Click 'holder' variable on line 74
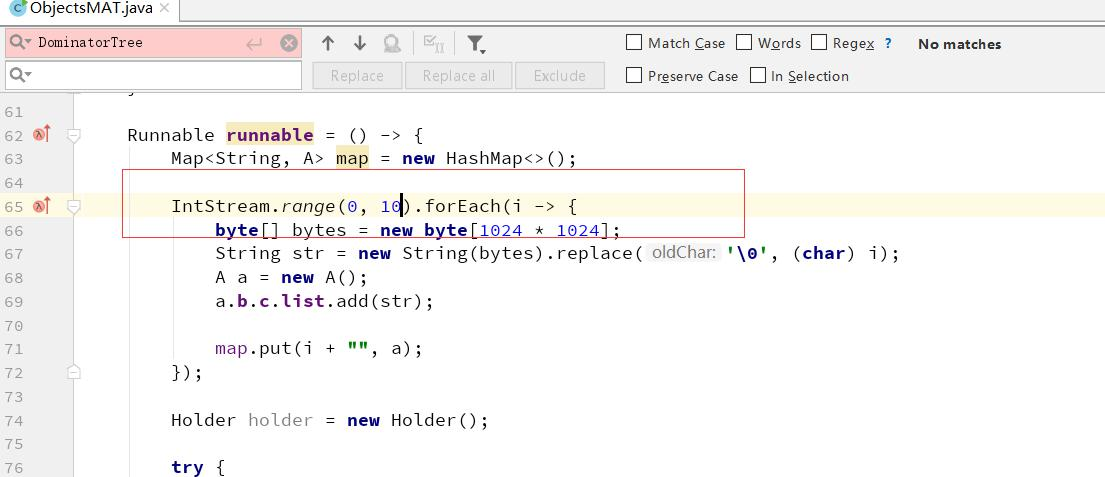1105x477 pixels. pyautogui.click(x=280, y=421)
